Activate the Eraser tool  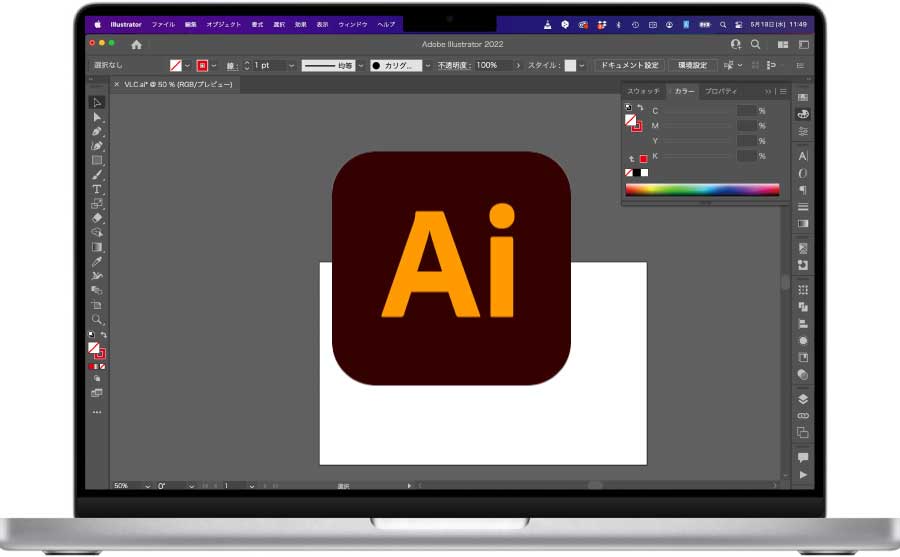point(97,217)
